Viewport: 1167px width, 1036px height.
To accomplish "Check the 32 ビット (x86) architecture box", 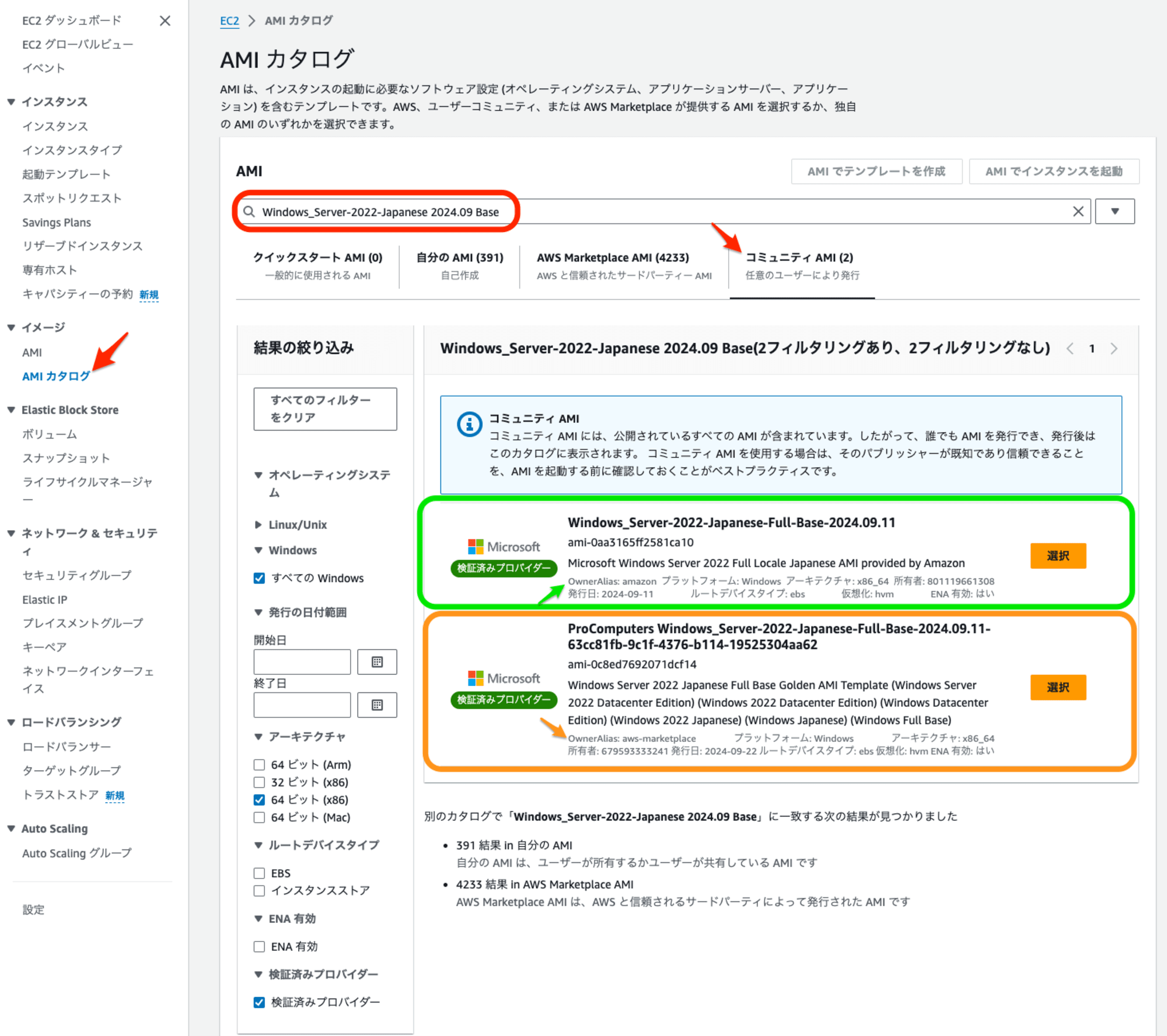I will pos(259,782).
